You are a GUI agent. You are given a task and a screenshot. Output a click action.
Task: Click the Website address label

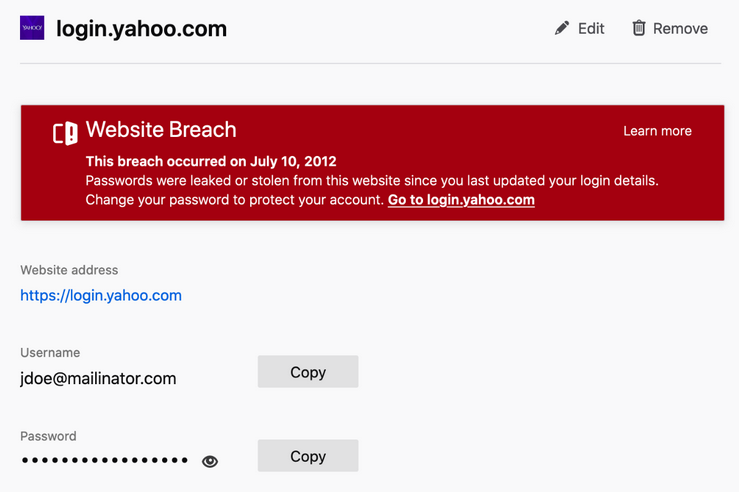(x=69, y=270)
